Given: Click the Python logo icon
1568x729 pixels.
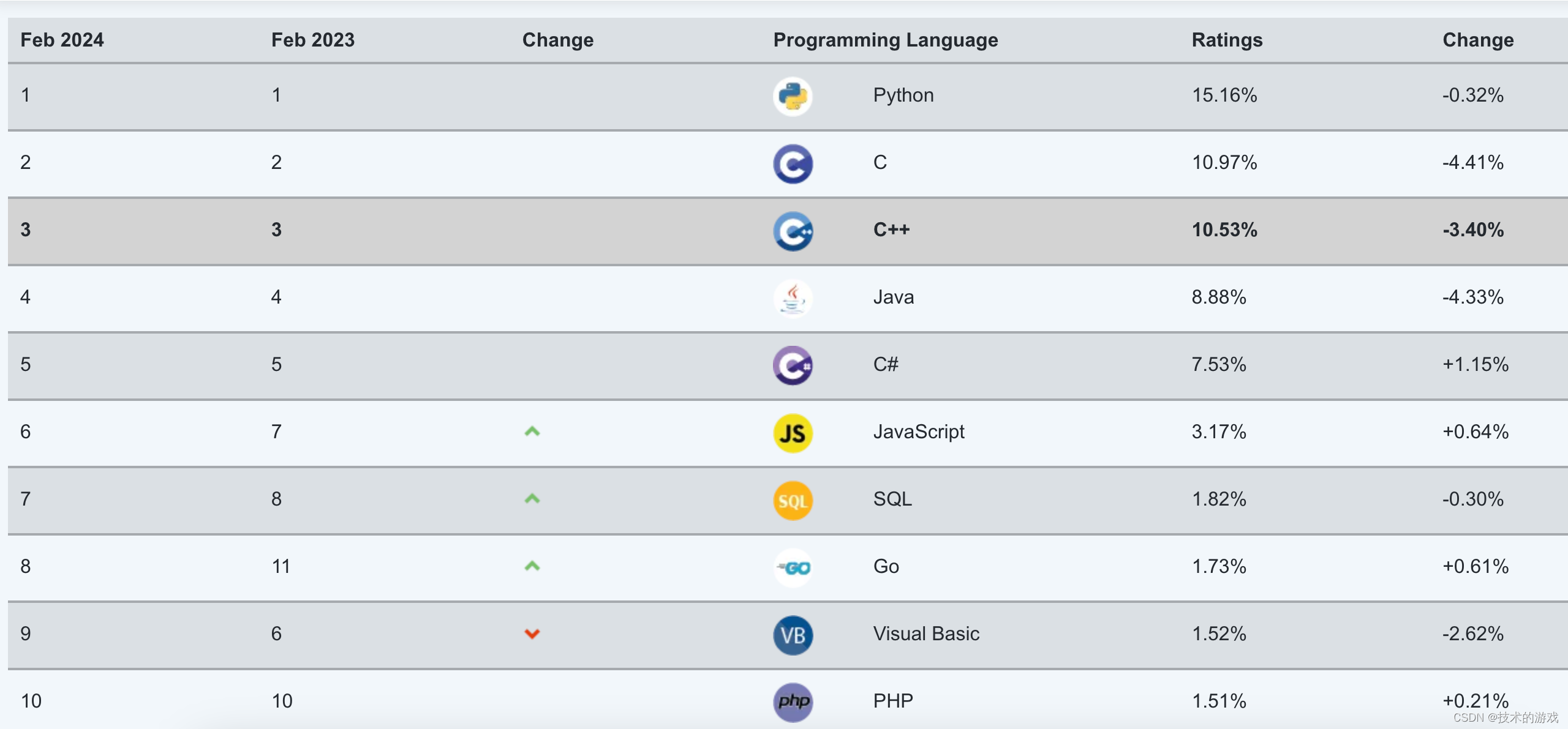Looking at the screenshot, I should (793, 96).
